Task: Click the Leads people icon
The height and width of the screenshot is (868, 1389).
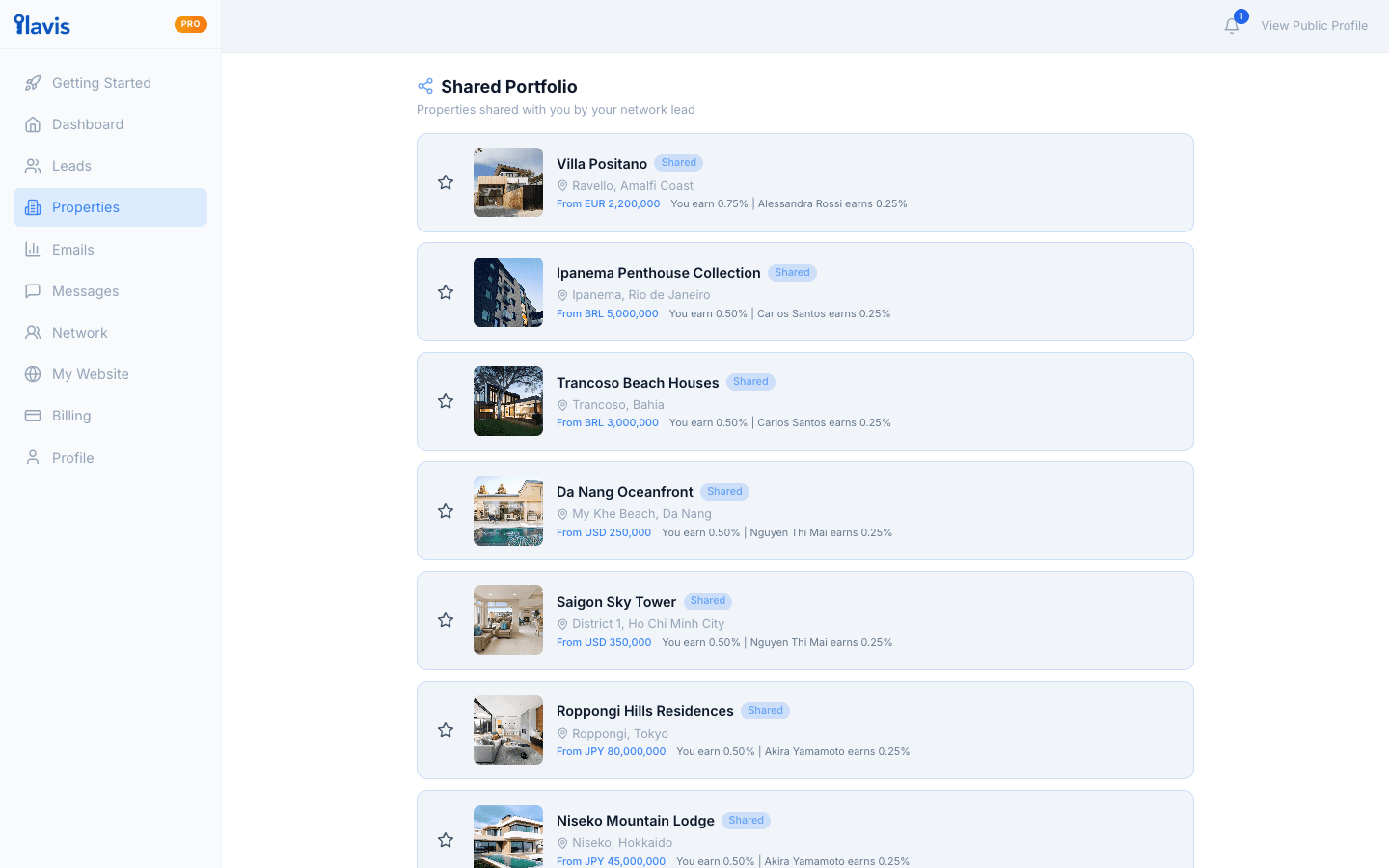Action: point(35,165)
